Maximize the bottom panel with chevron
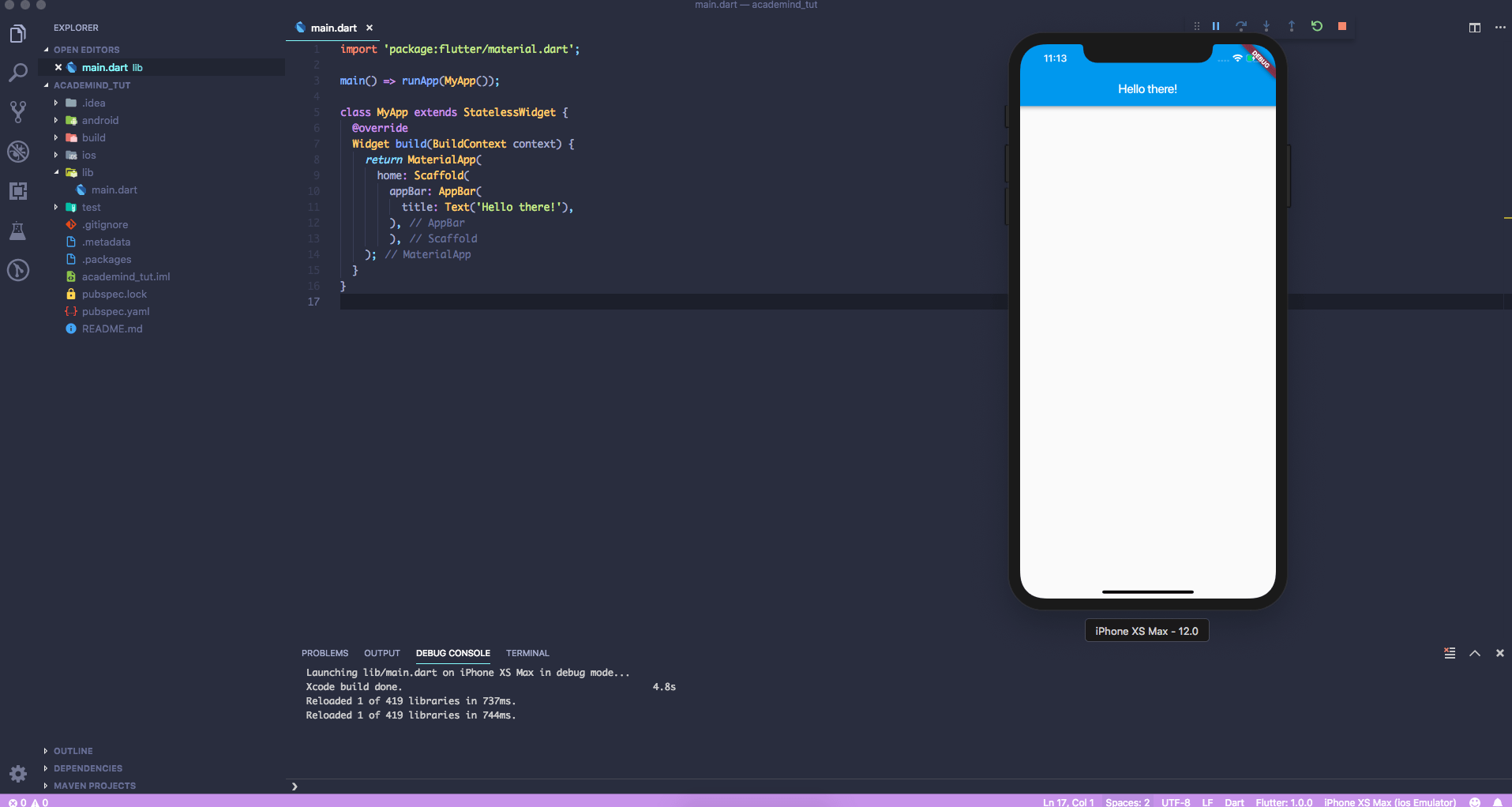The image size is (1512, 807). [1475, 653]
